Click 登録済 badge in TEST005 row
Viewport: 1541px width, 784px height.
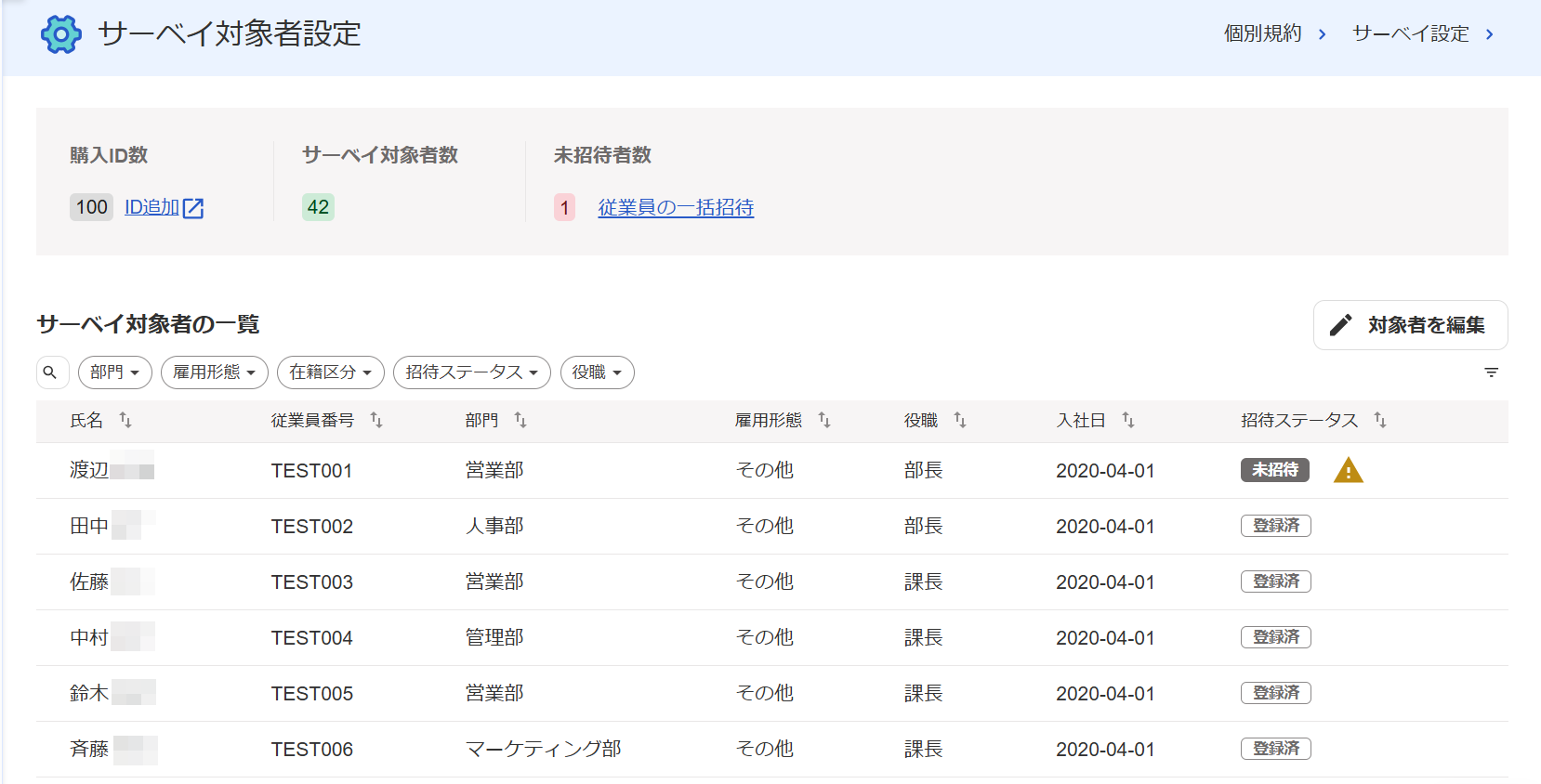1276,693
